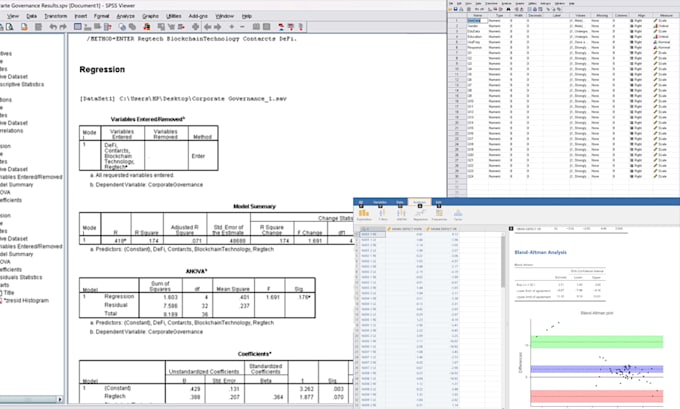Screen dimensions: 680x409
Task: Click the binoculars Find icon in Data Editor toolbar
Action: (x=509, y=9)
